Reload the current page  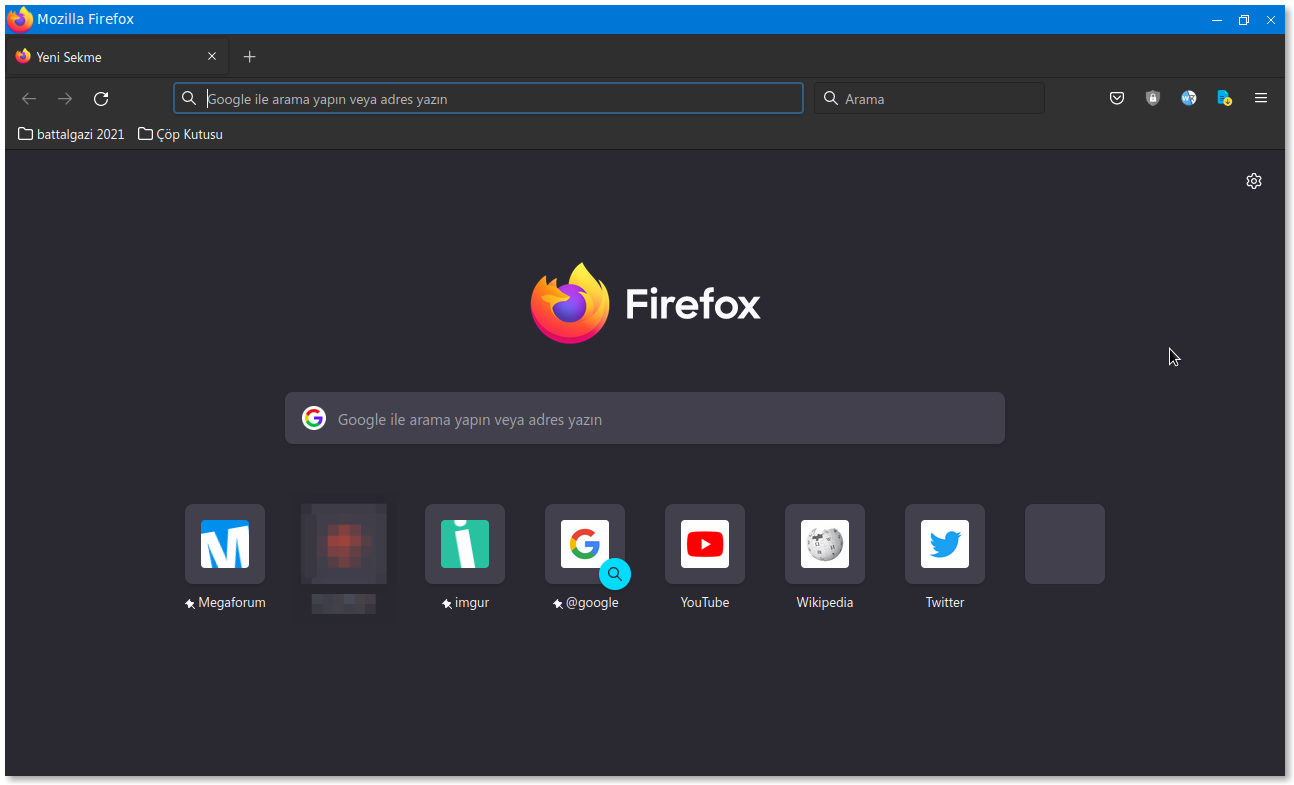[x=101, y=98]
